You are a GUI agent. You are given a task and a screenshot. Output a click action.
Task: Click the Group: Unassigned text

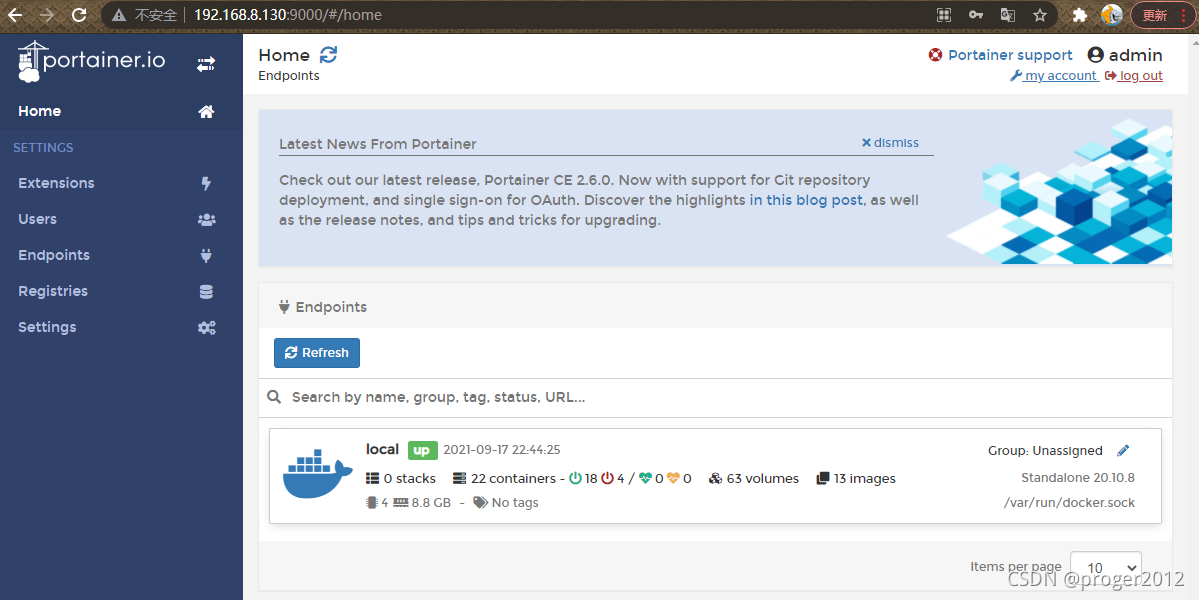[1045, 451]
